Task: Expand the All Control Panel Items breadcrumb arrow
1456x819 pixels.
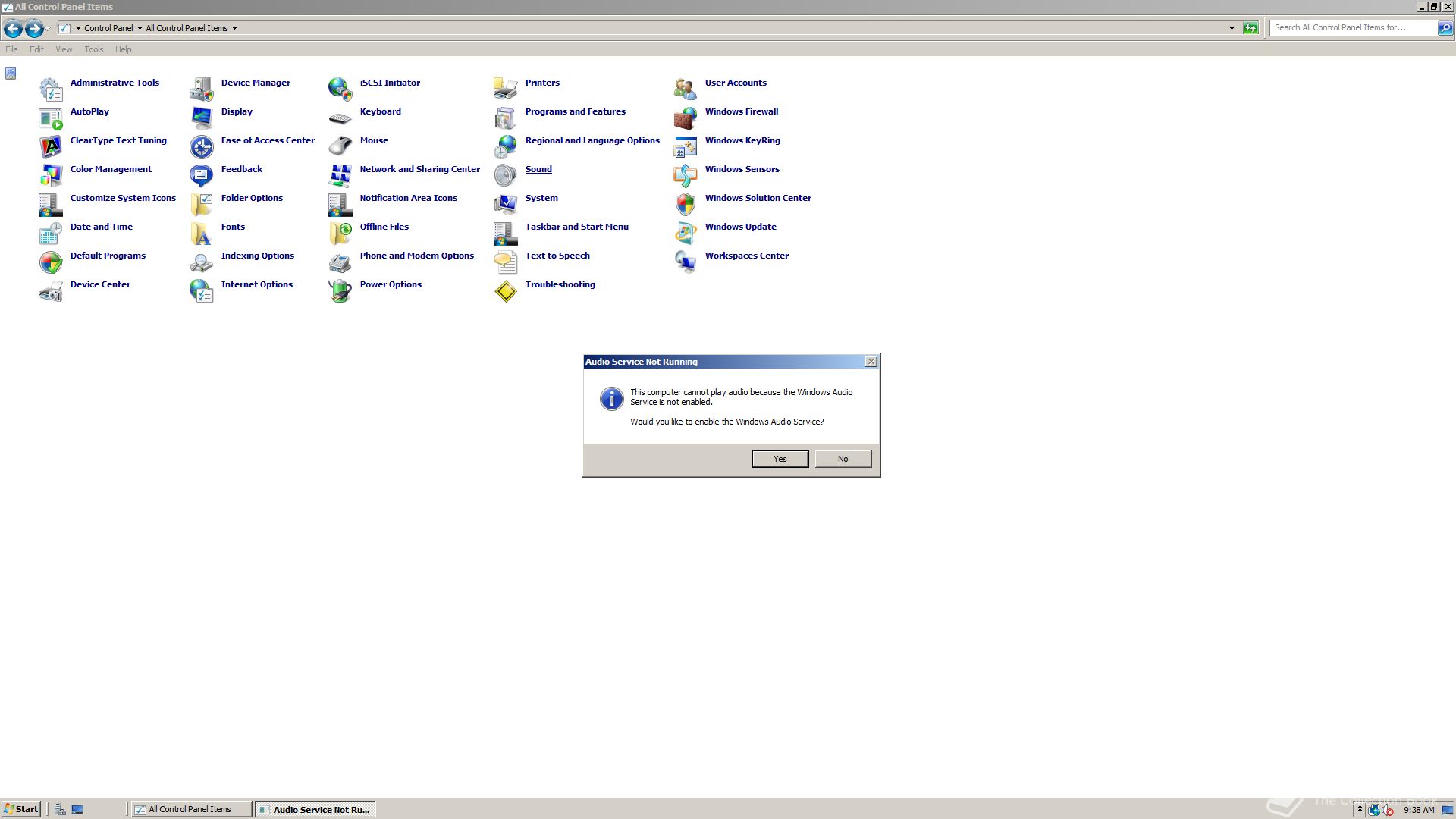Action: pyautogui.click(x=234, y=28)
